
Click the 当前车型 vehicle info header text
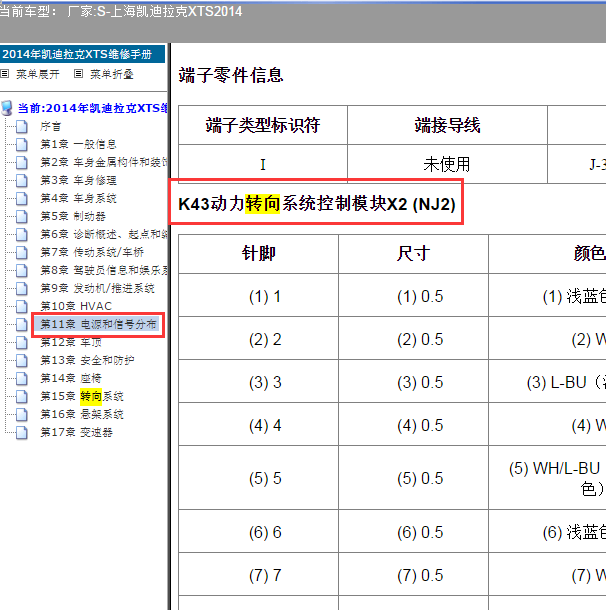121,11
